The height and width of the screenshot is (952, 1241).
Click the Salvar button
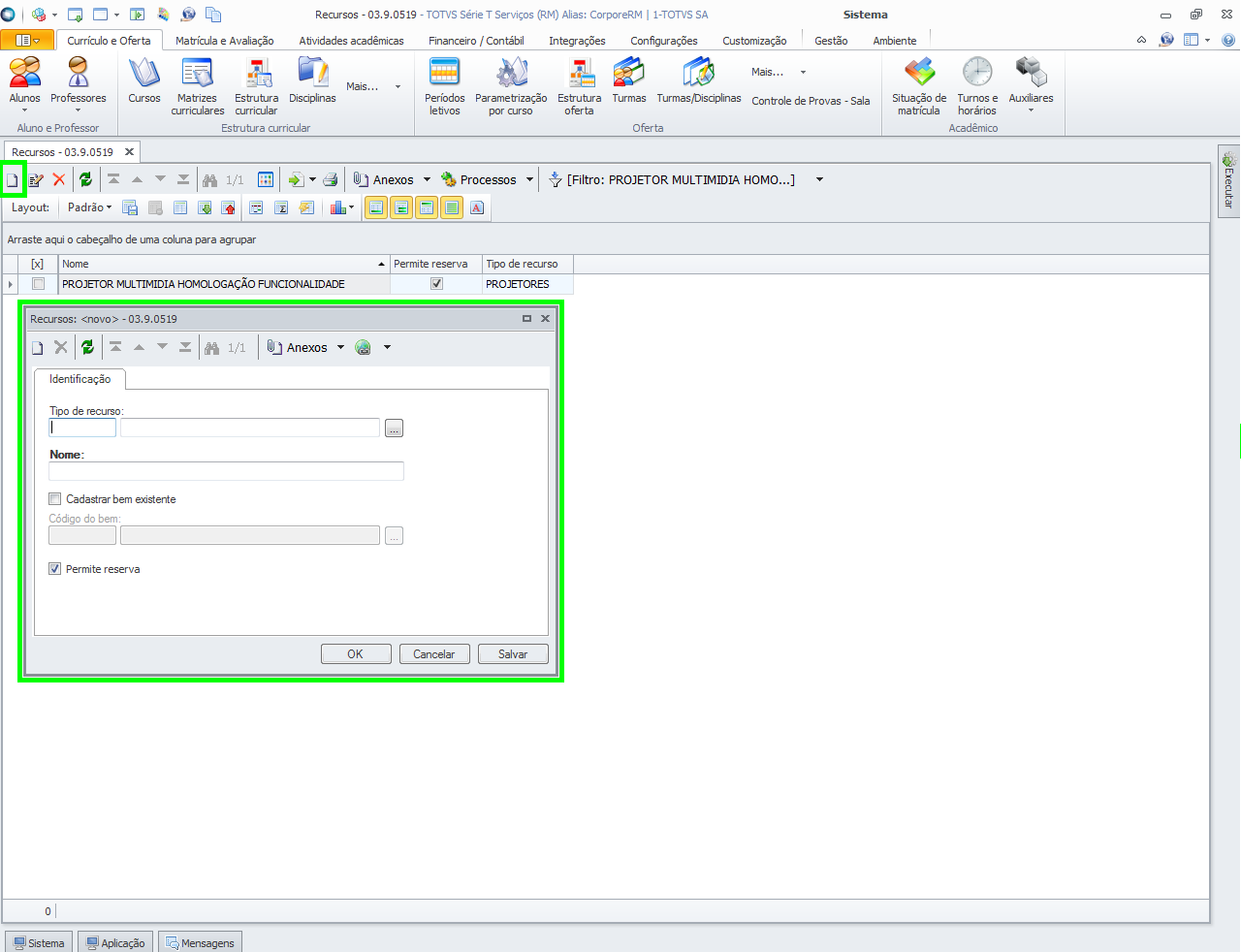[513, 654]
